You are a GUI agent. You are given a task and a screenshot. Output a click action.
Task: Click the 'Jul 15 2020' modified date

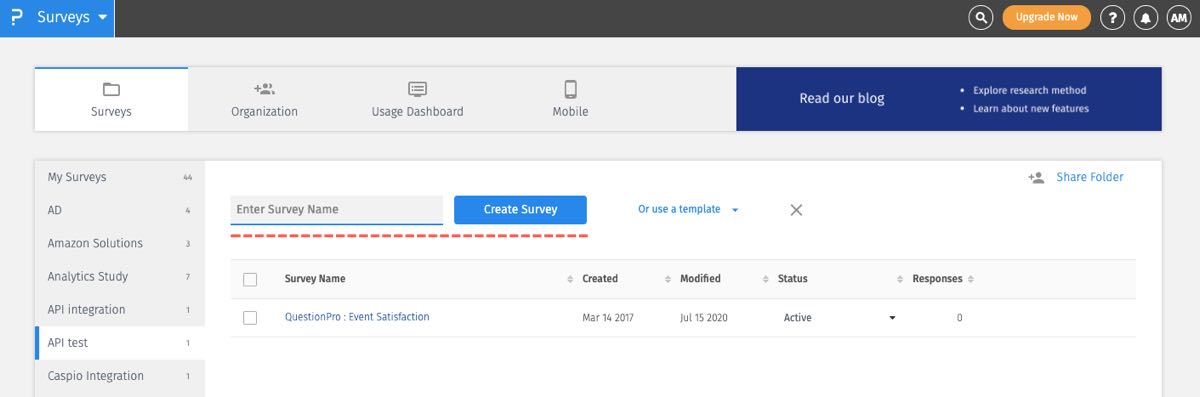pyautogui.click(x=703, y=318)
